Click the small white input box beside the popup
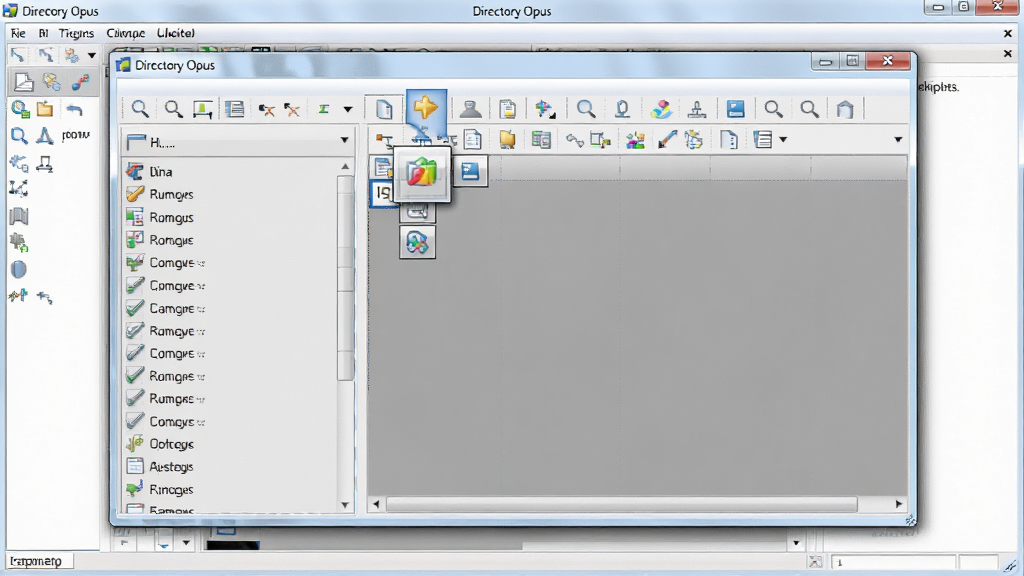1024x576 pixels. click(x=382, y=193)
